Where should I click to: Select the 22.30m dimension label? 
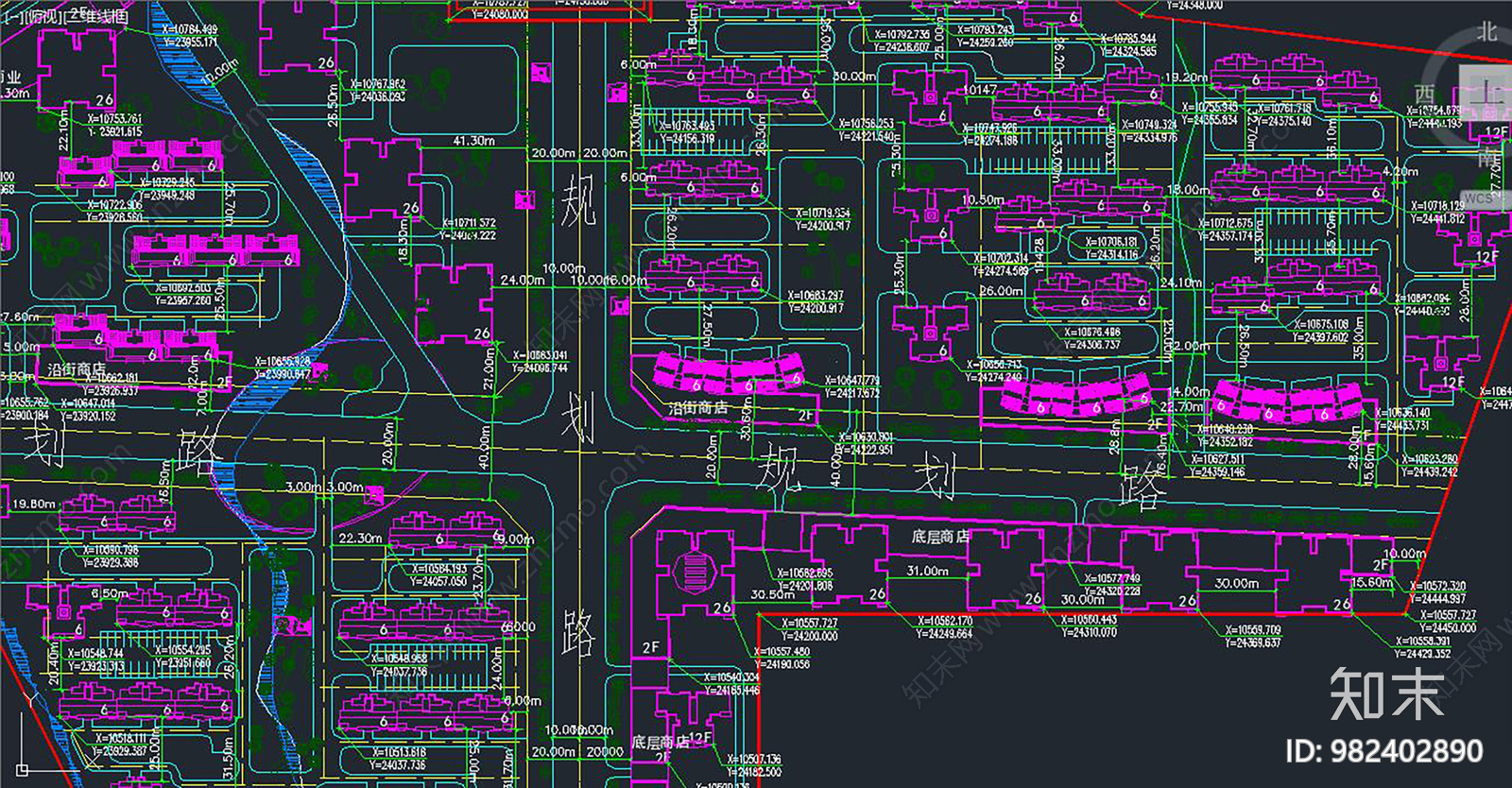pos(360,538)
